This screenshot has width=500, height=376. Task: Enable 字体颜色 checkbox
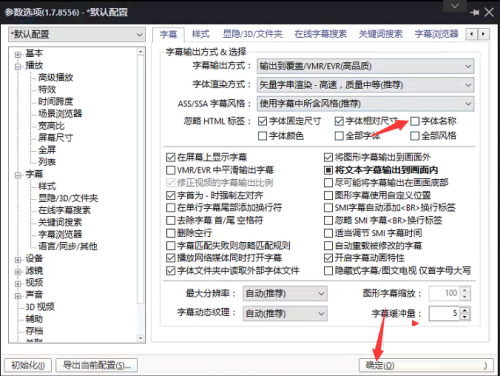[x=262, y=136]
